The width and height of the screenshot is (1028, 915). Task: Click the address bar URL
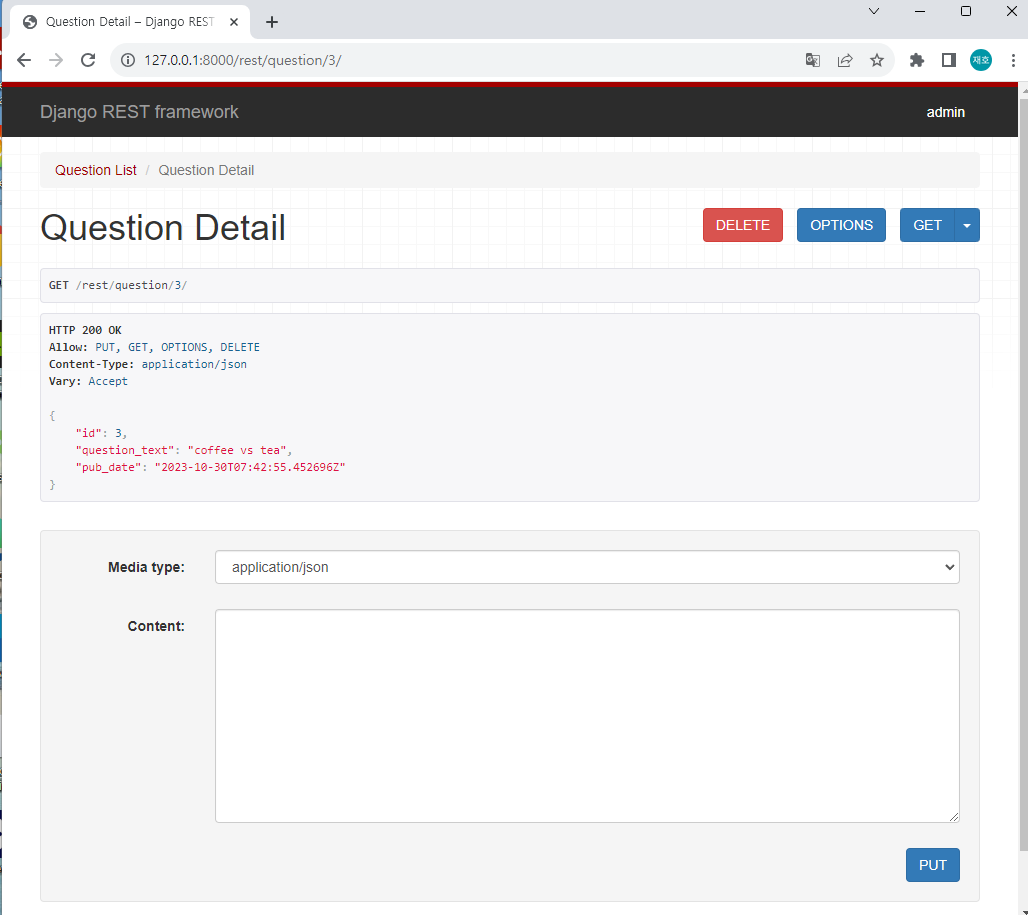(x=243, y=60)
